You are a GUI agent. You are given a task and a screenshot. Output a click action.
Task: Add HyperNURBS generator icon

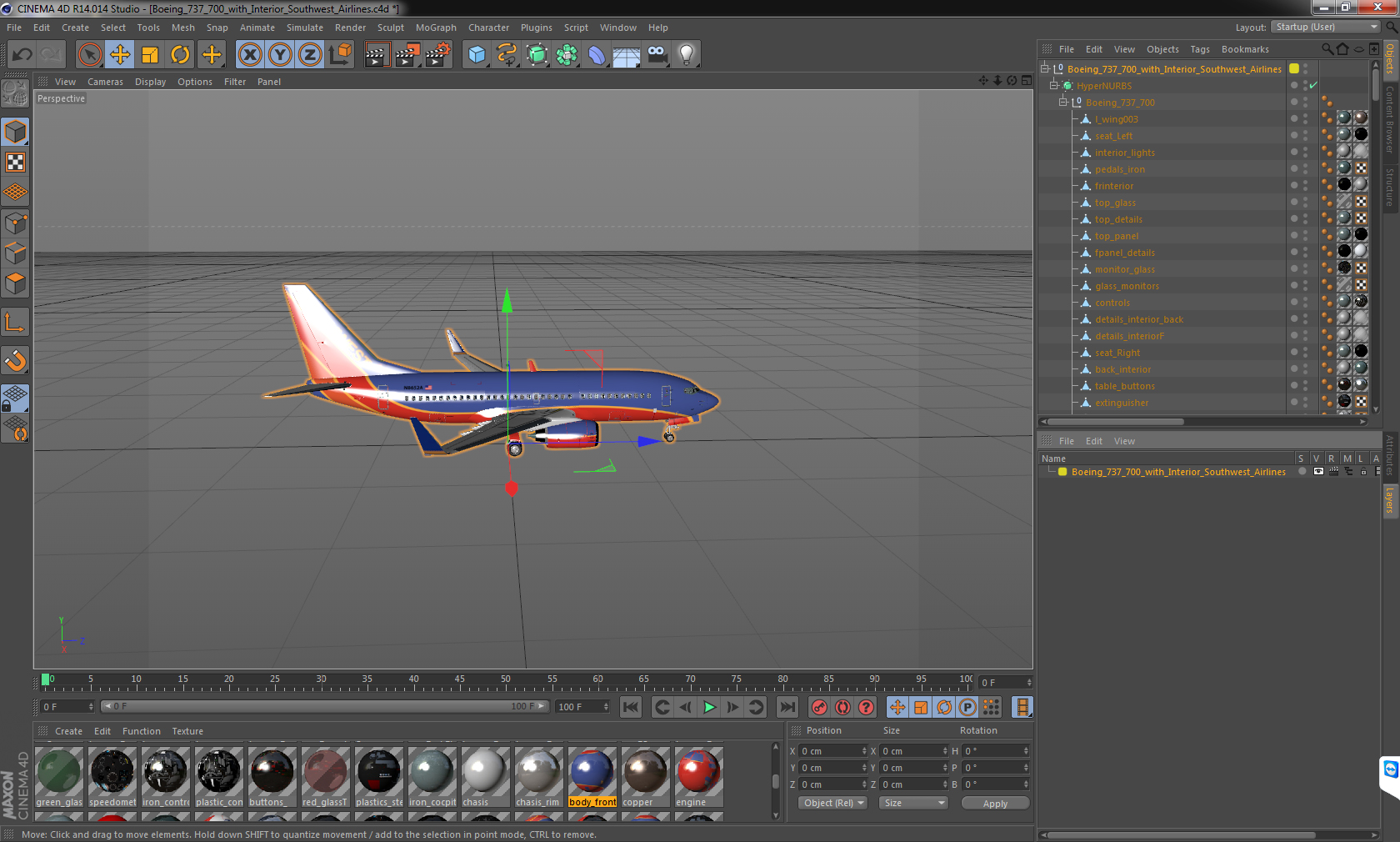pyautogui.click(x=537, y=55)
